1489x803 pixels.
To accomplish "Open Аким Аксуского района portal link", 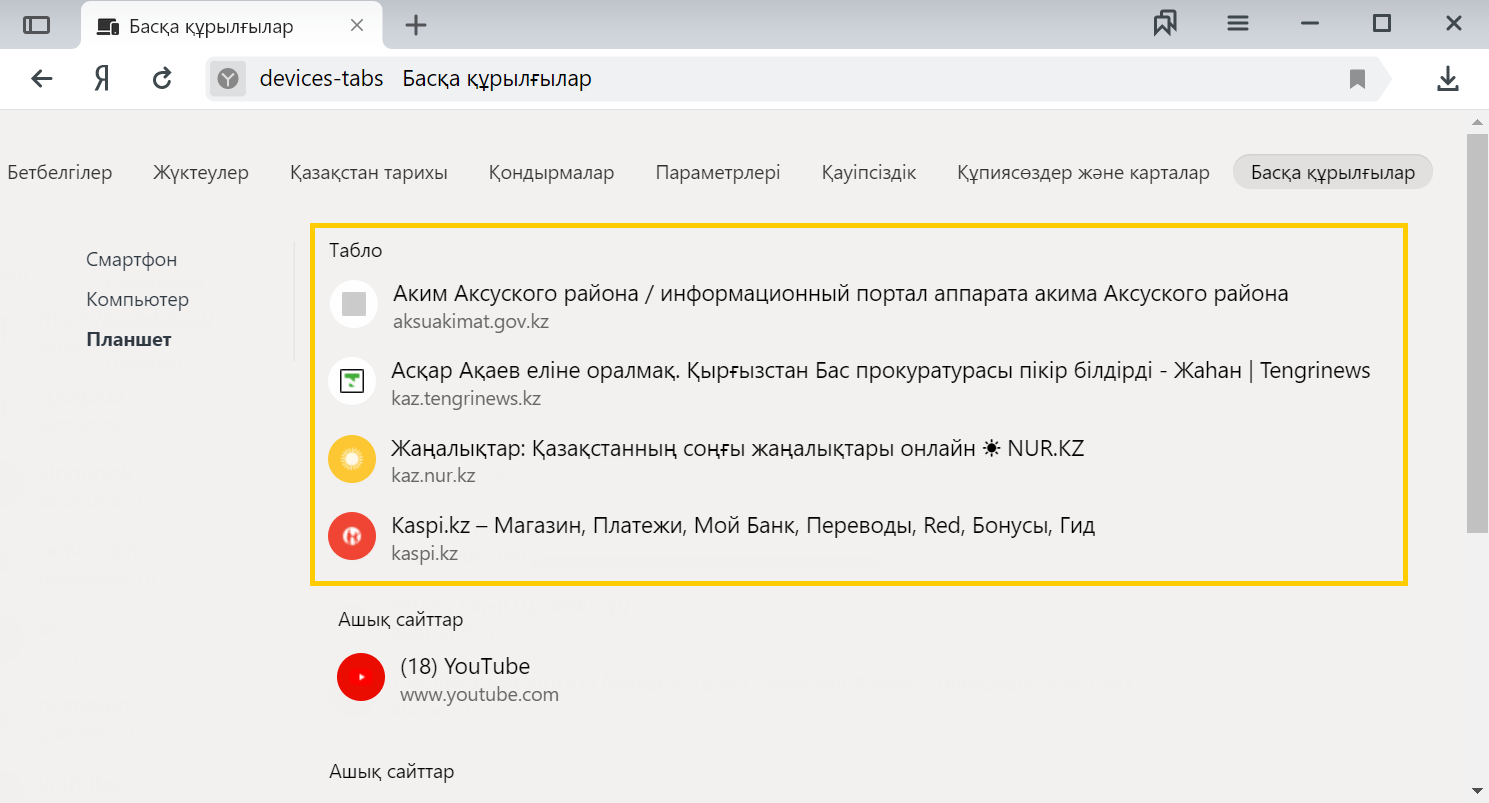I will click(841, 294).
